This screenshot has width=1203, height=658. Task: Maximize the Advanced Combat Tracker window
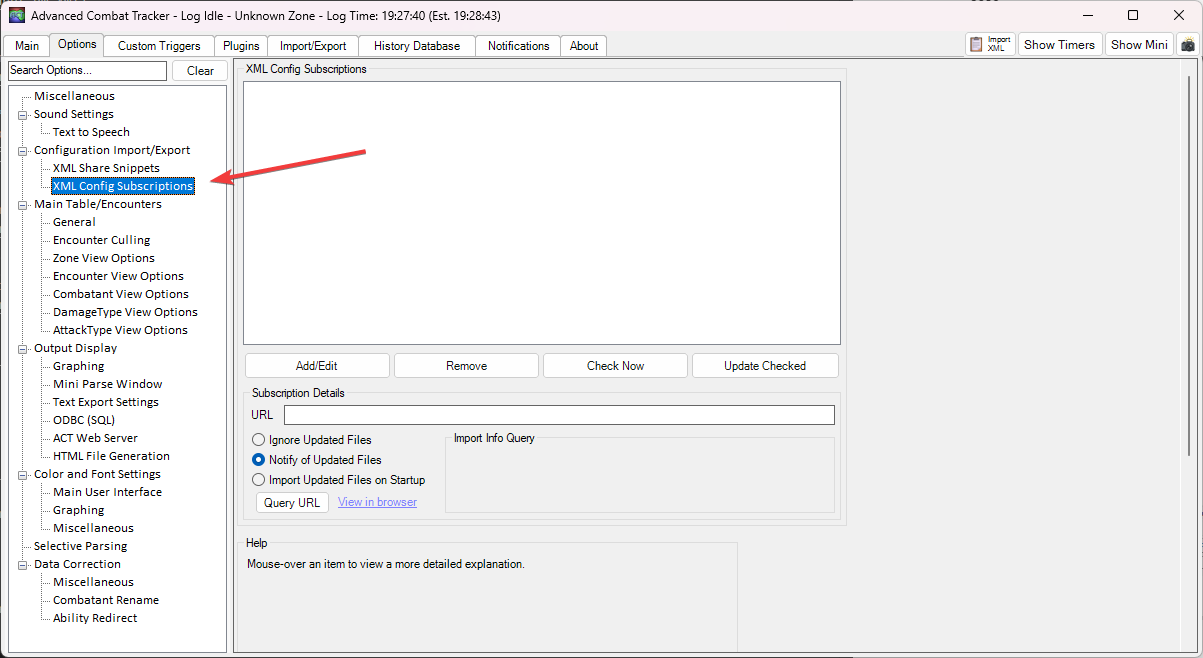1133,15
